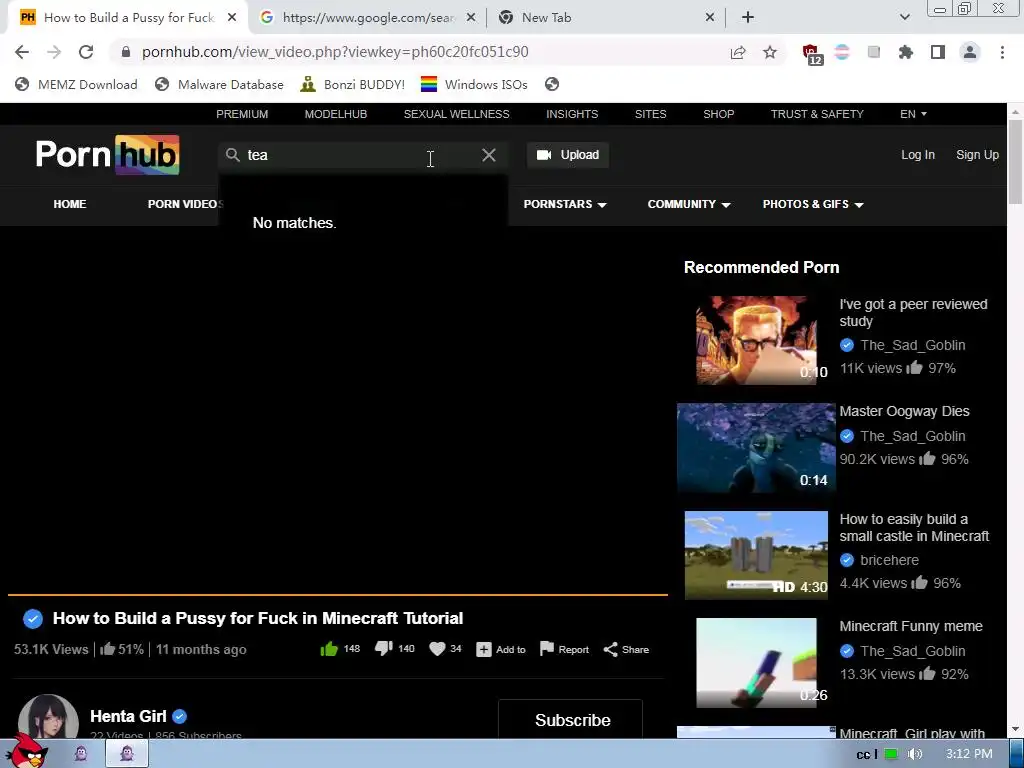Subscribe to the channel

point(570,719)
